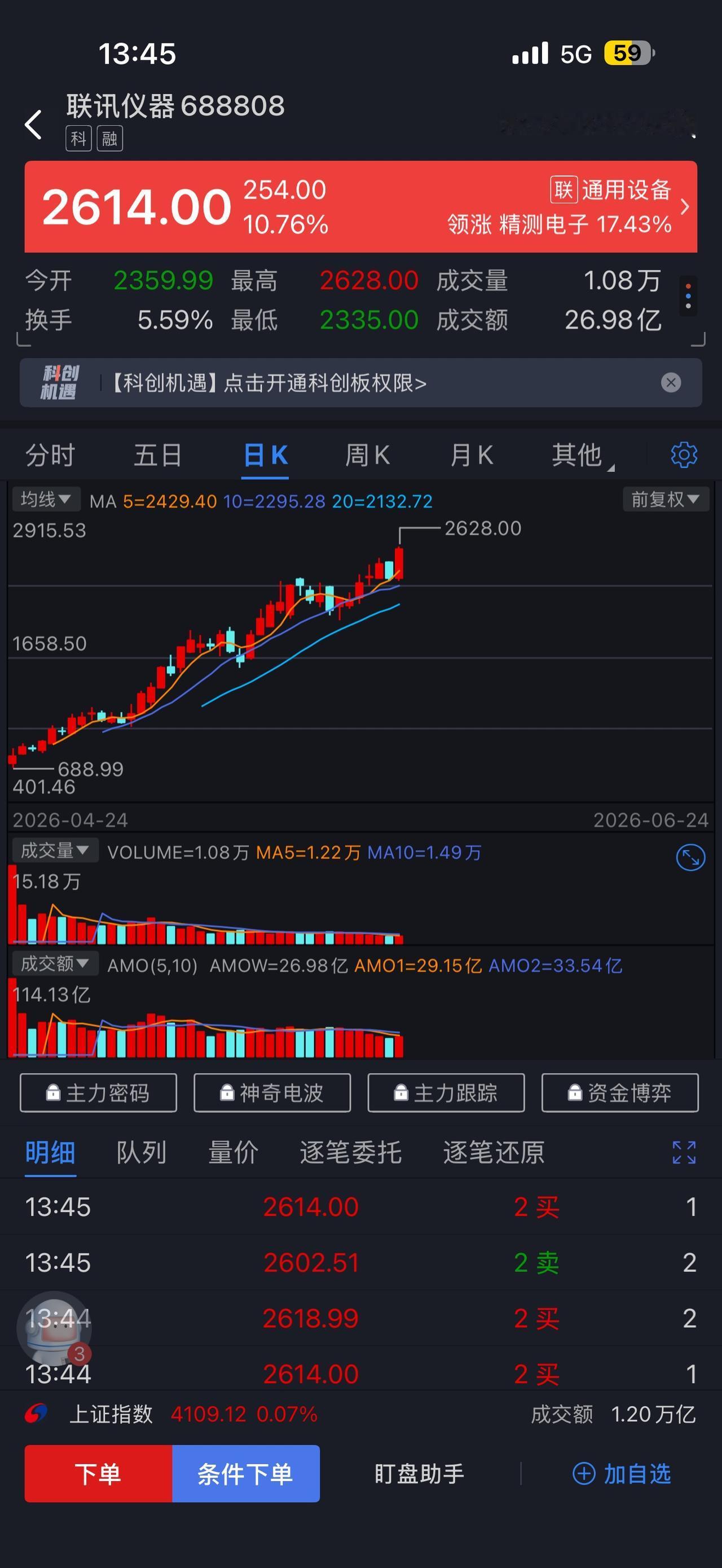Tap the 科 badge under stock name
This screenshot has width=722, height=1568.
78,138
